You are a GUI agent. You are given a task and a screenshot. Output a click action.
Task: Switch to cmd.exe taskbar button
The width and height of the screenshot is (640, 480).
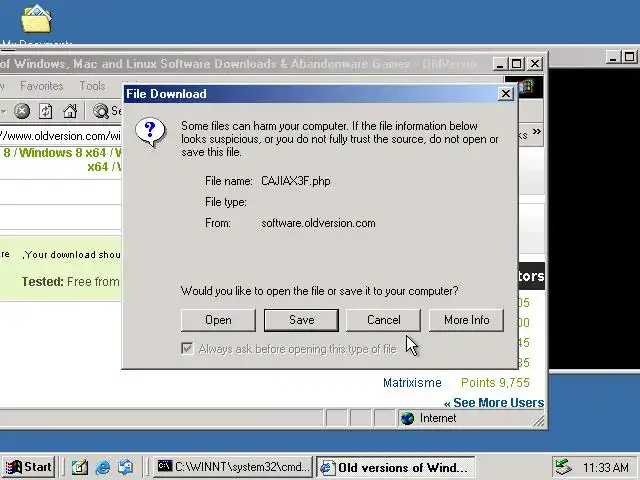(233, 467)
